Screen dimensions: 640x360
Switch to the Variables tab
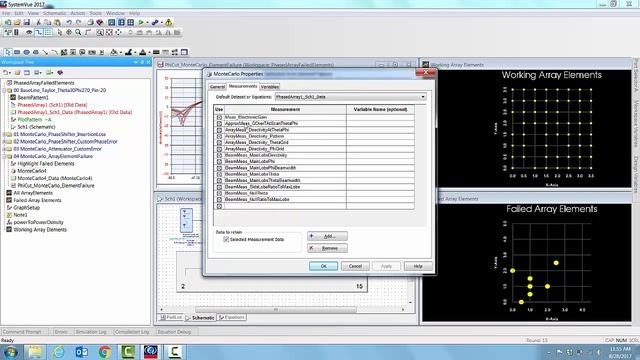[x=269, y=87]
